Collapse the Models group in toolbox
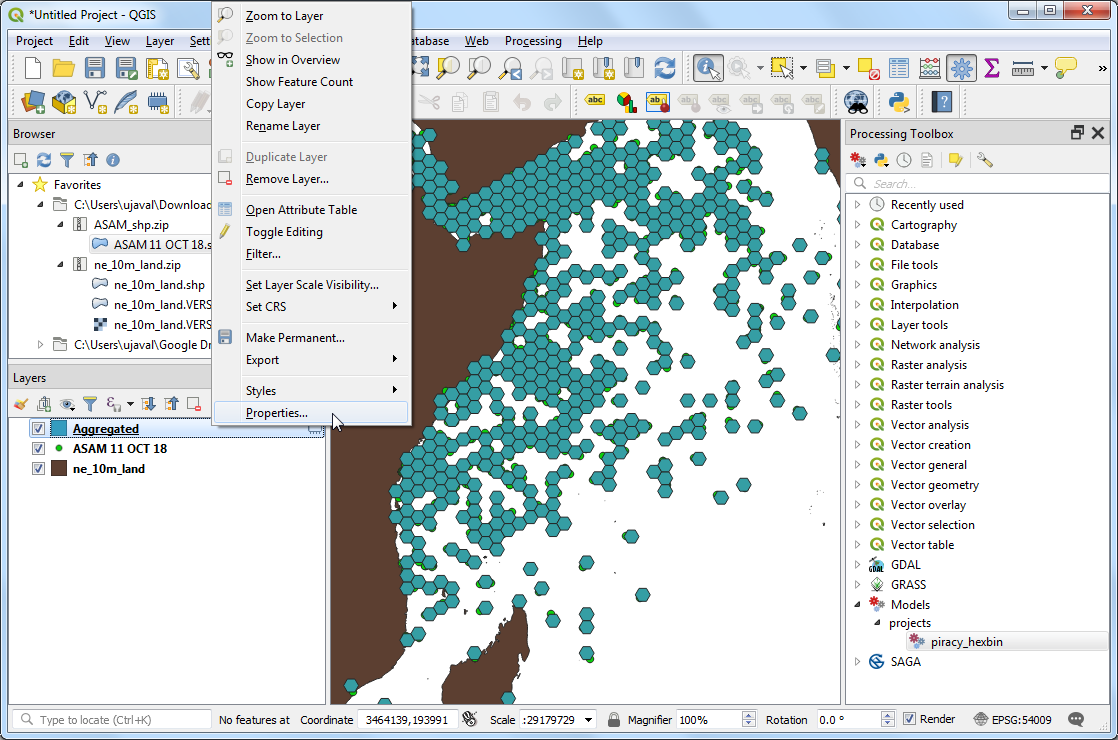This screenshot has height=740, width=1118. [857, 604]
